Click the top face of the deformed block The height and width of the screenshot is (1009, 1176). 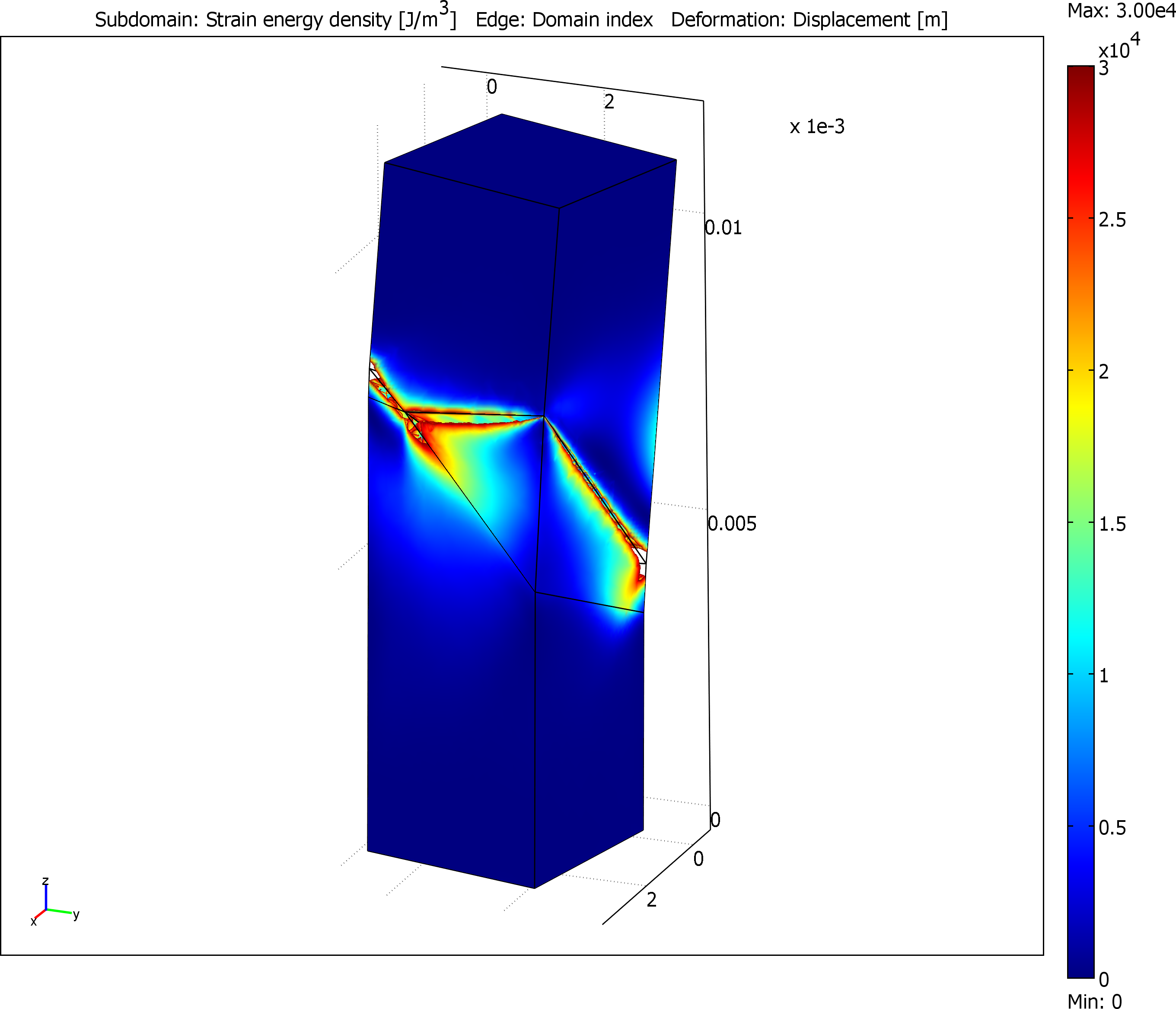click(530, 161)
